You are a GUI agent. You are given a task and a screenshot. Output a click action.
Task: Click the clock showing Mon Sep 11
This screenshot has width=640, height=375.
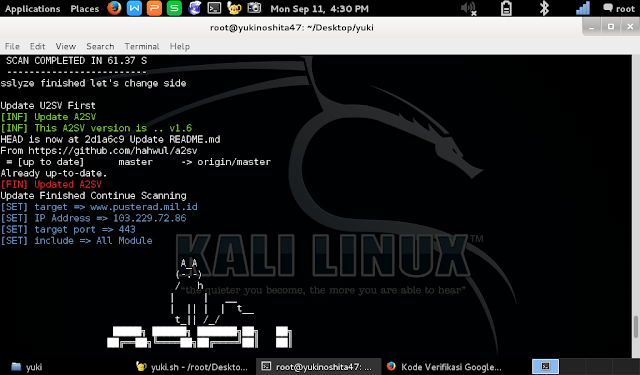319,9
